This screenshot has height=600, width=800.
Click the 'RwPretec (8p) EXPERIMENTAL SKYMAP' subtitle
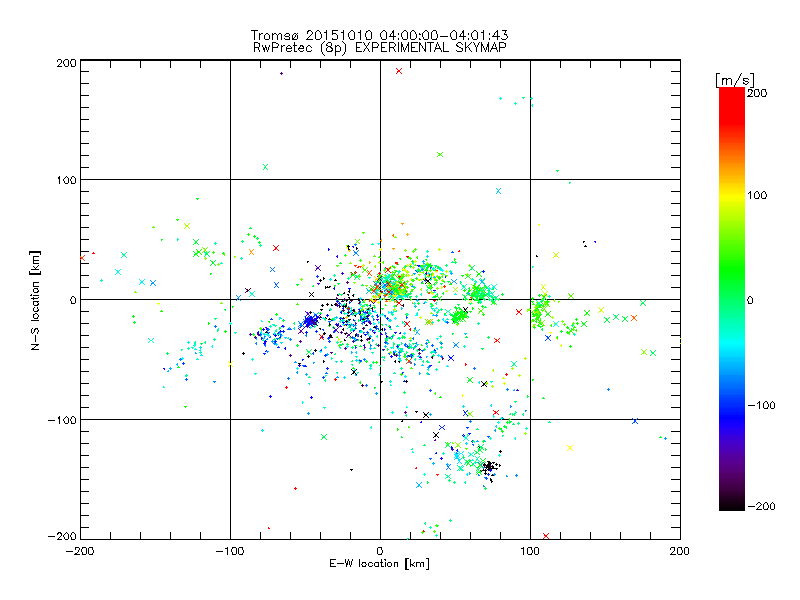tap(380, 48)
